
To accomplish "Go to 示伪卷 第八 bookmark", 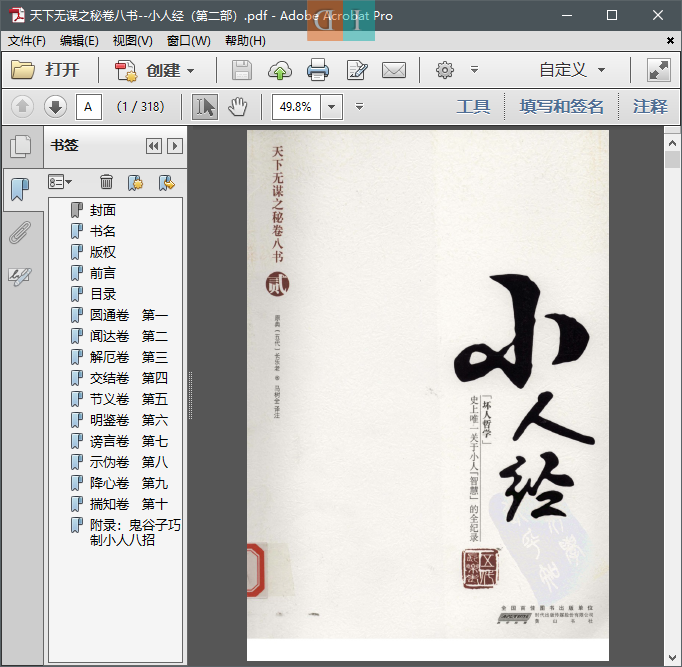I will click(x=129, y=462).
